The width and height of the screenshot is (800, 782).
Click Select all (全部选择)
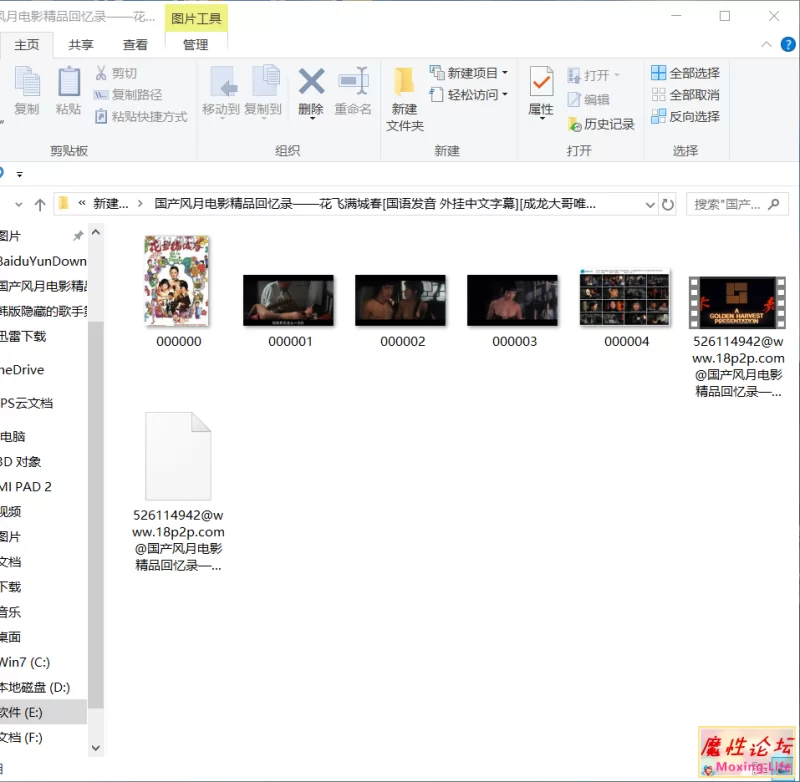tap(685, 73)
